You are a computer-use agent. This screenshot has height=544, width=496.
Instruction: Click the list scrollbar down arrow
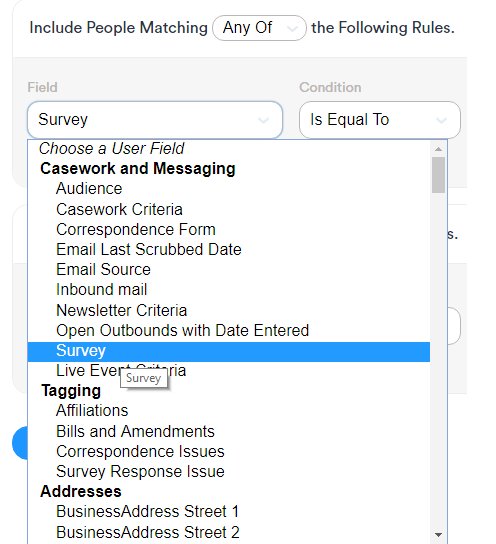(438, 535)
